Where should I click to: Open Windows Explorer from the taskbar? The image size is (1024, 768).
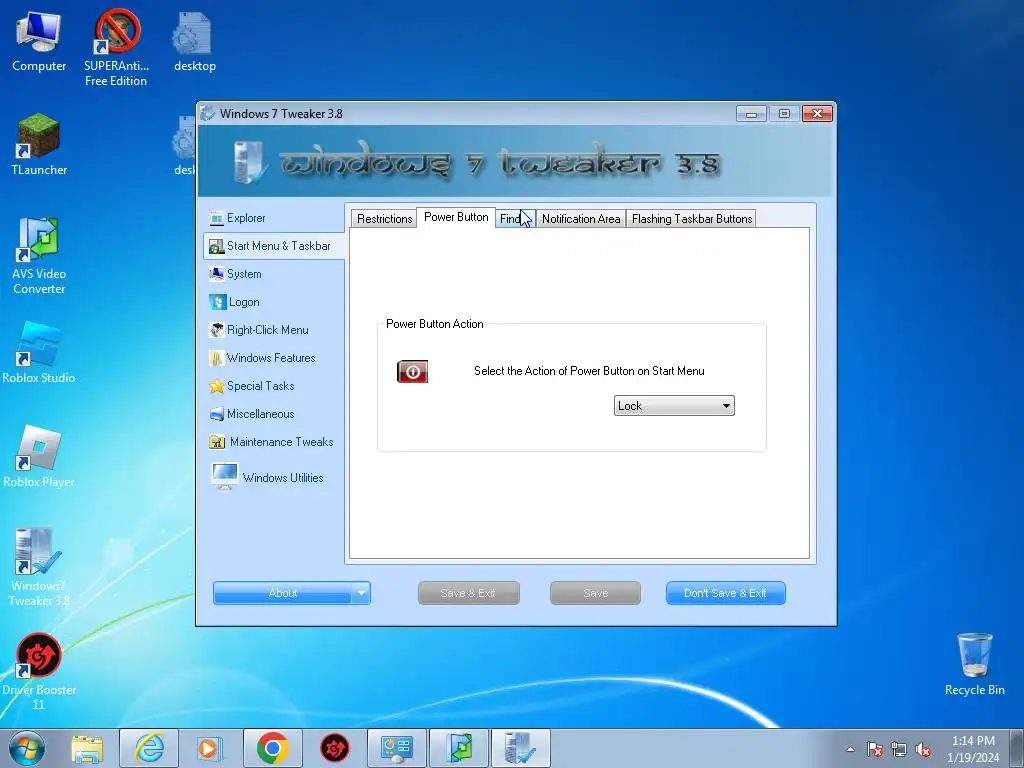click(87, 748)
